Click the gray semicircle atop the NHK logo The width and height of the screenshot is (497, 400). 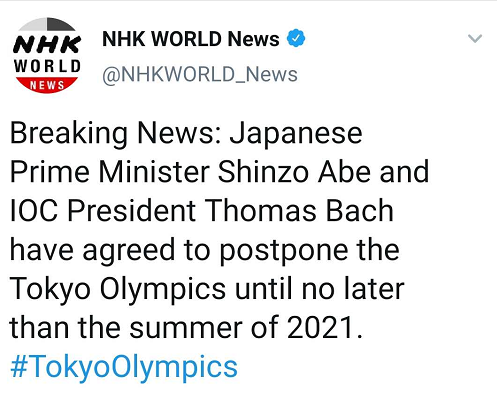(x=47, y=24)
